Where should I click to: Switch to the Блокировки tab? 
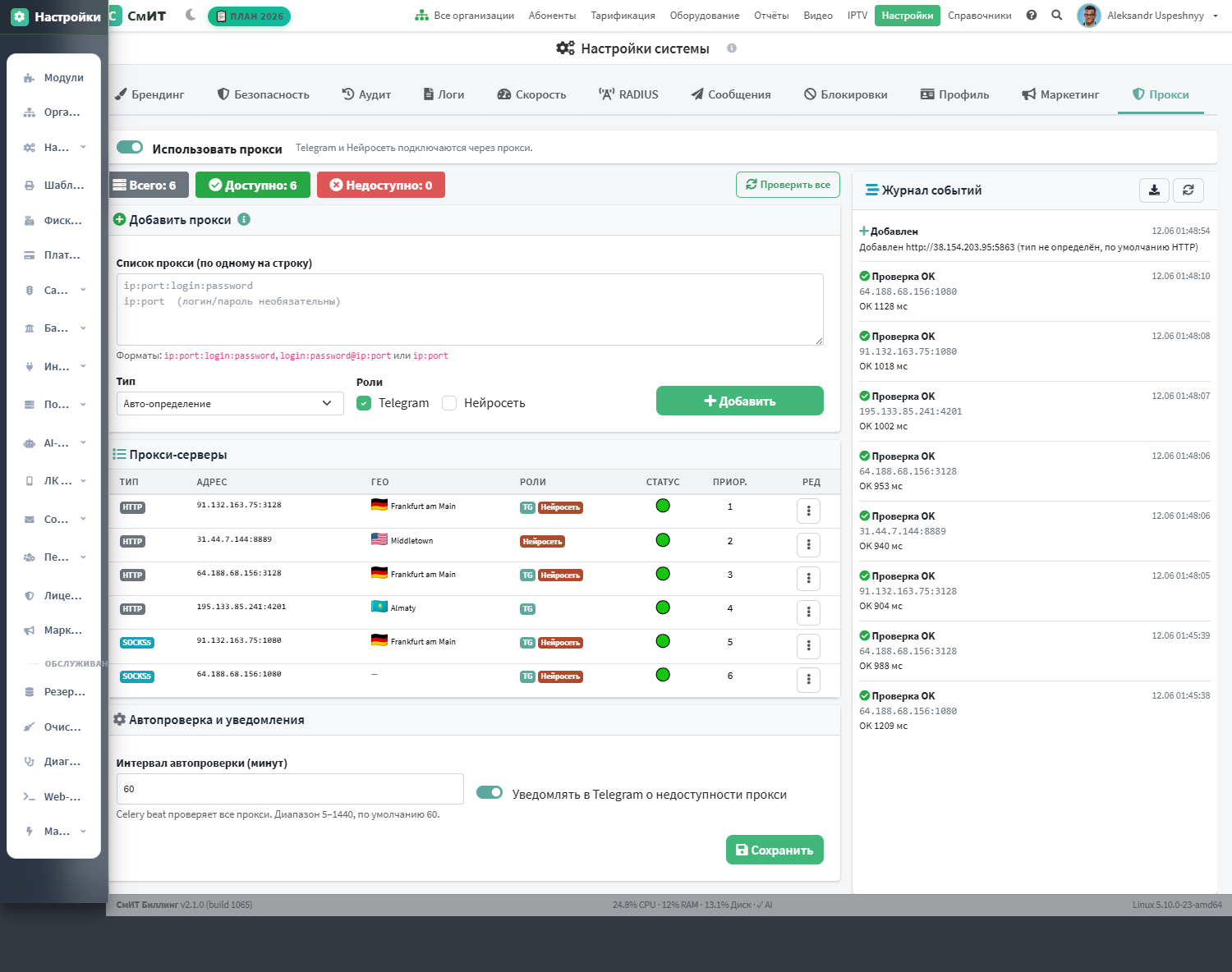coord(845,94)
